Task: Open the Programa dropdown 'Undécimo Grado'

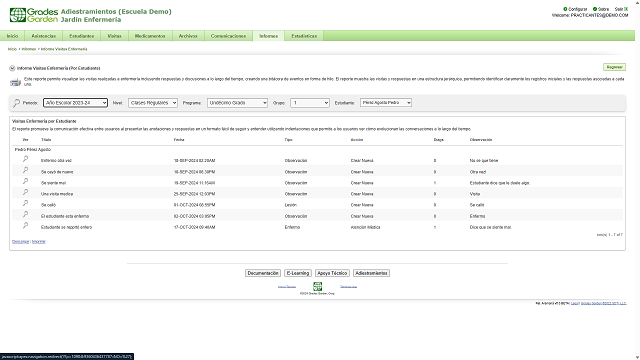Action: tap(238, 103)
